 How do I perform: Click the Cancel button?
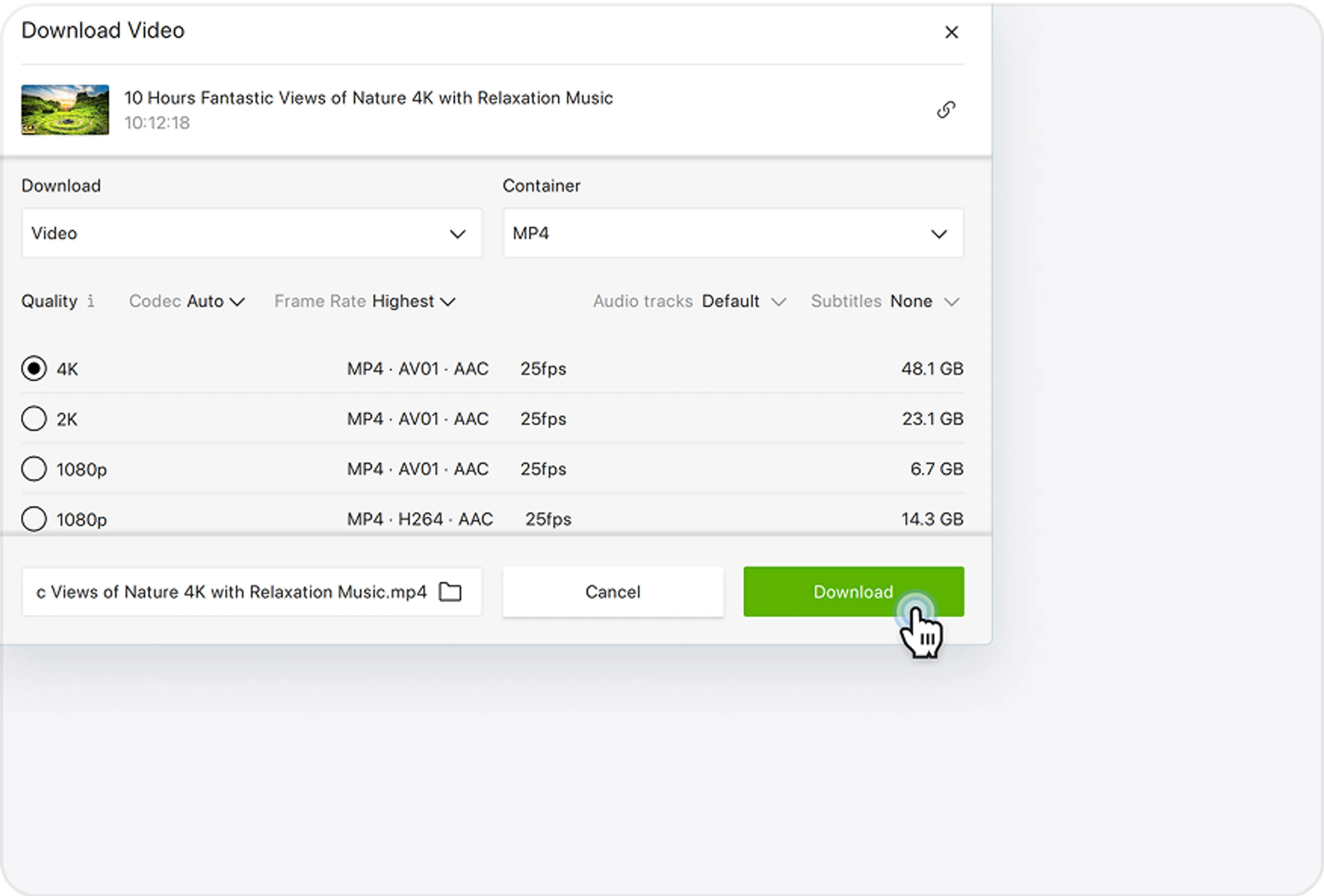(612, 592)
